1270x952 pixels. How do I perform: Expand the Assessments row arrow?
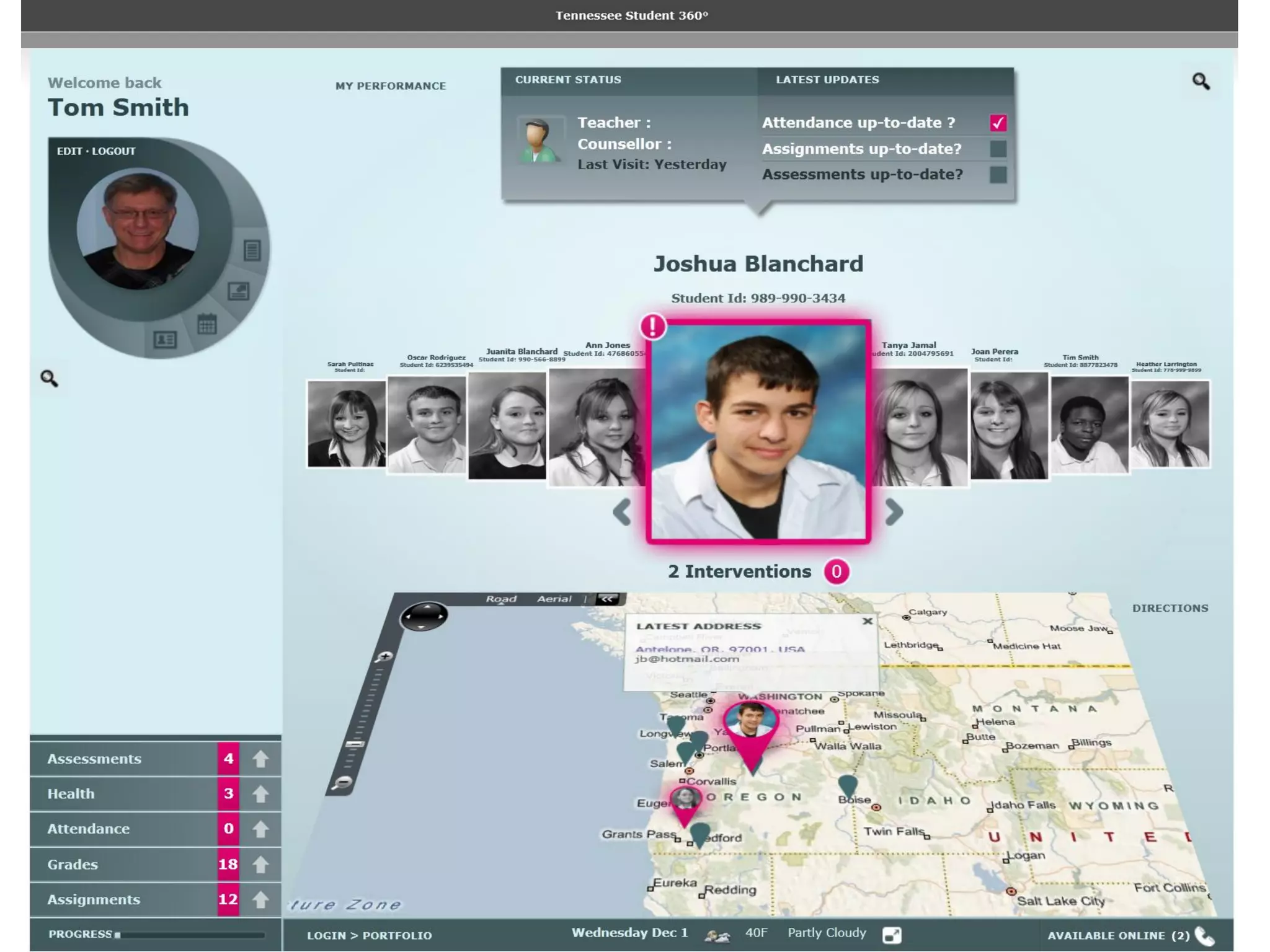pos(260,759)
